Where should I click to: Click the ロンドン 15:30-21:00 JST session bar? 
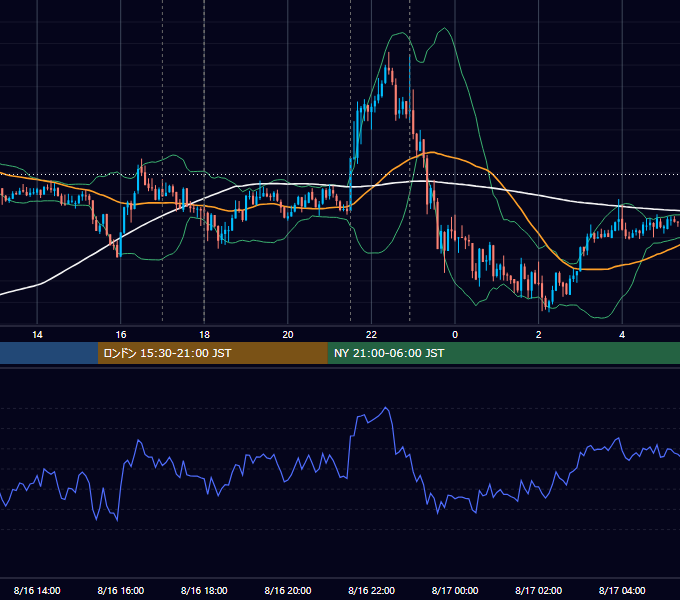[212, 353]
